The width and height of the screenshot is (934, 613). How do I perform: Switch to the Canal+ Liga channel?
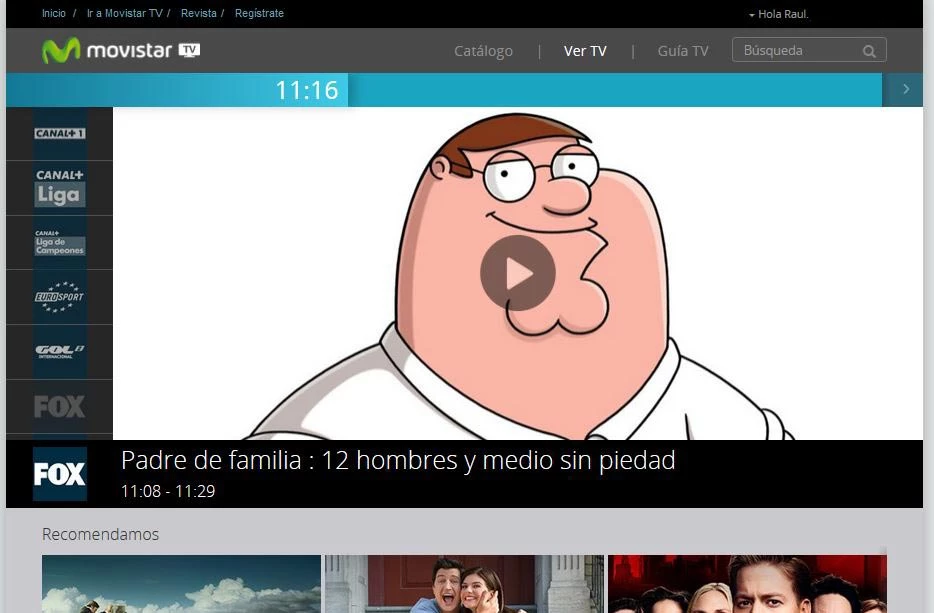[x=59, y=187]
